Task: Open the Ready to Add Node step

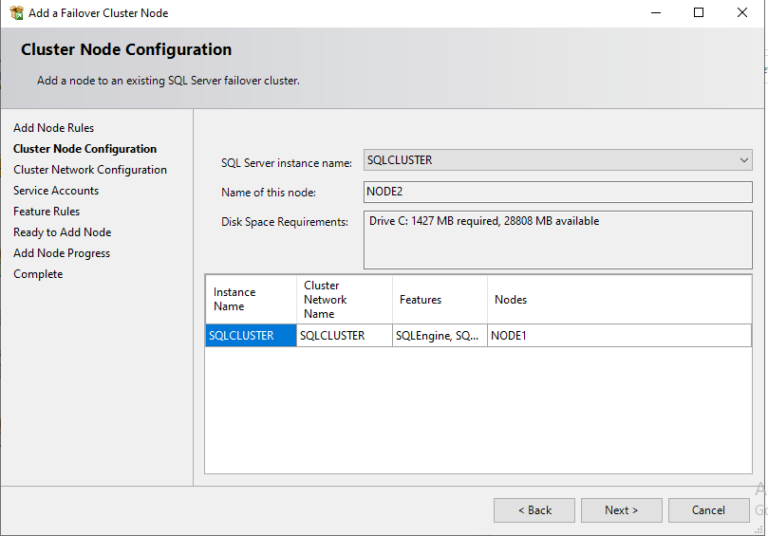Action: click(62, 233)
